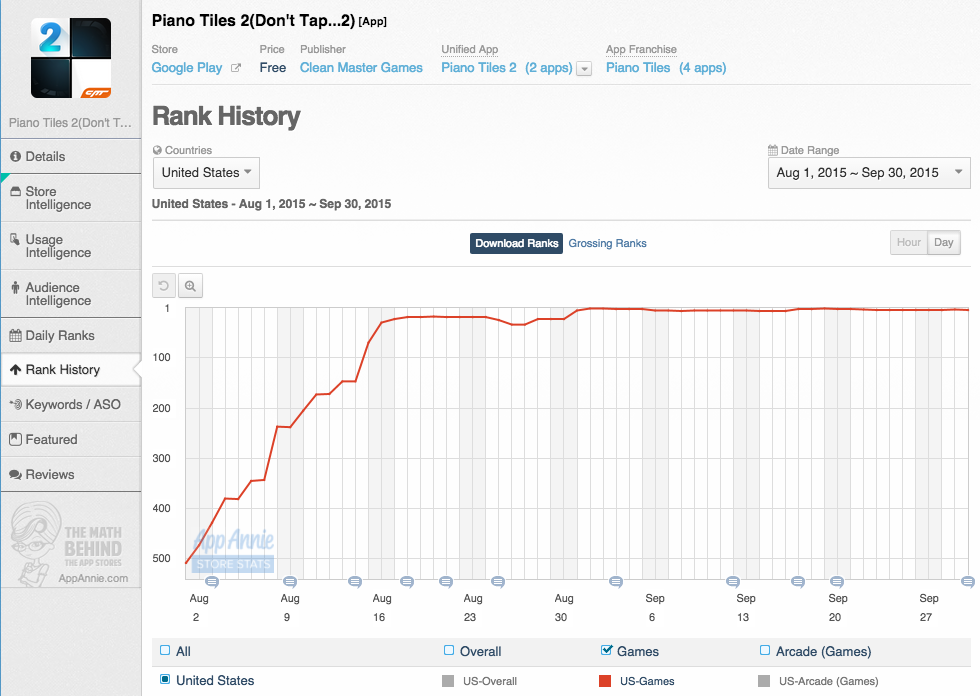Click the Math Behind the App Stores banner
Screen dimensions: 980x696
pyautogui.click(x=71, y=544)
